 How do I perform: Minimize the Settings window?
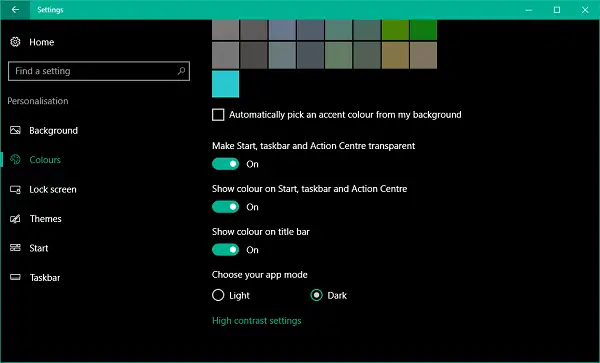point(529,10)
